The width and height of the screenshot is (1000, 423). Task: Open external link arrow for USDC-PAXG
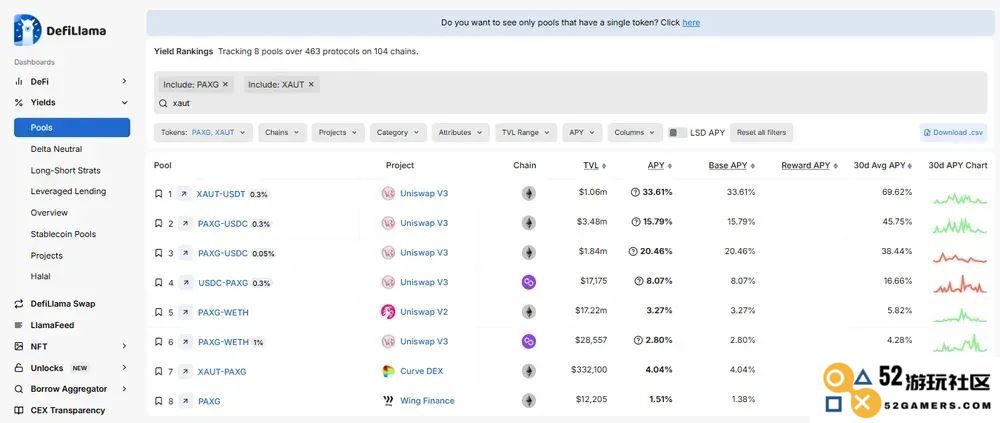coord(185,283)
